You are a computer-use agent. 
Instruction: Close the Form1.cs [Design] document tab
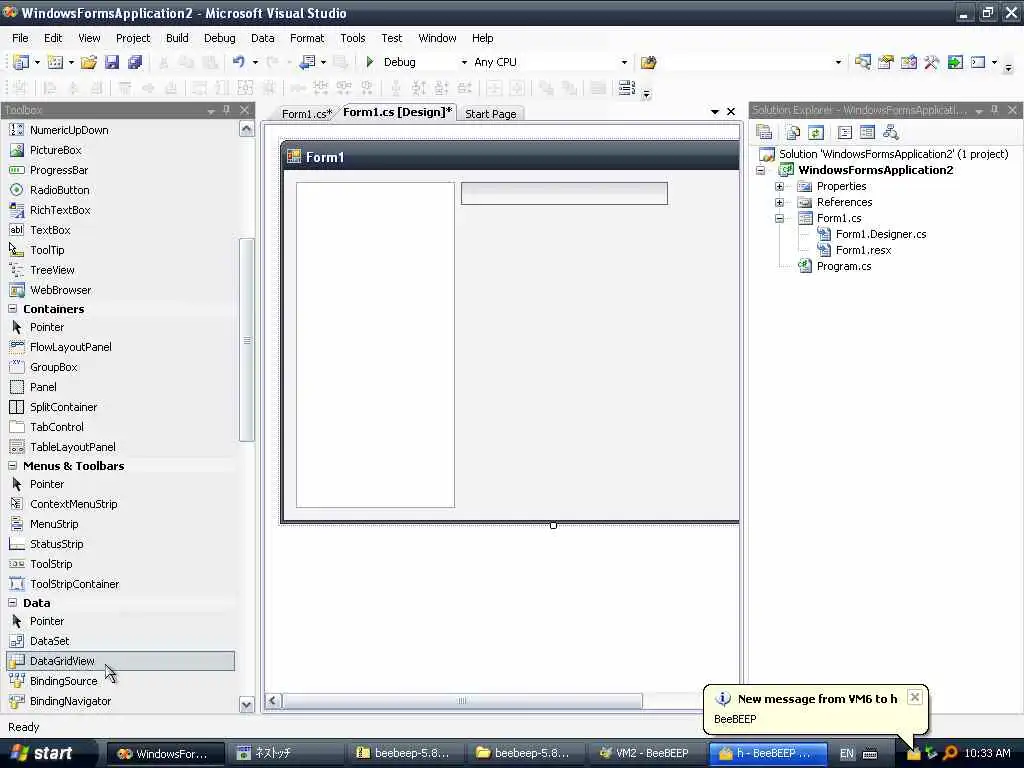(x=731, y=112)
